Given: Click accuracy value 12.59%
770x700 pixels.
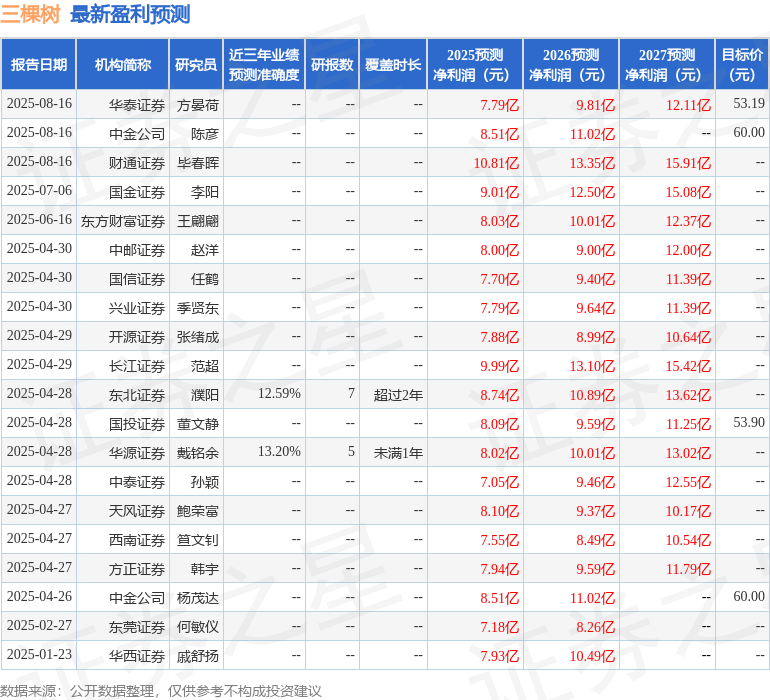Looking at the screenshot, I should pos(279,393).
